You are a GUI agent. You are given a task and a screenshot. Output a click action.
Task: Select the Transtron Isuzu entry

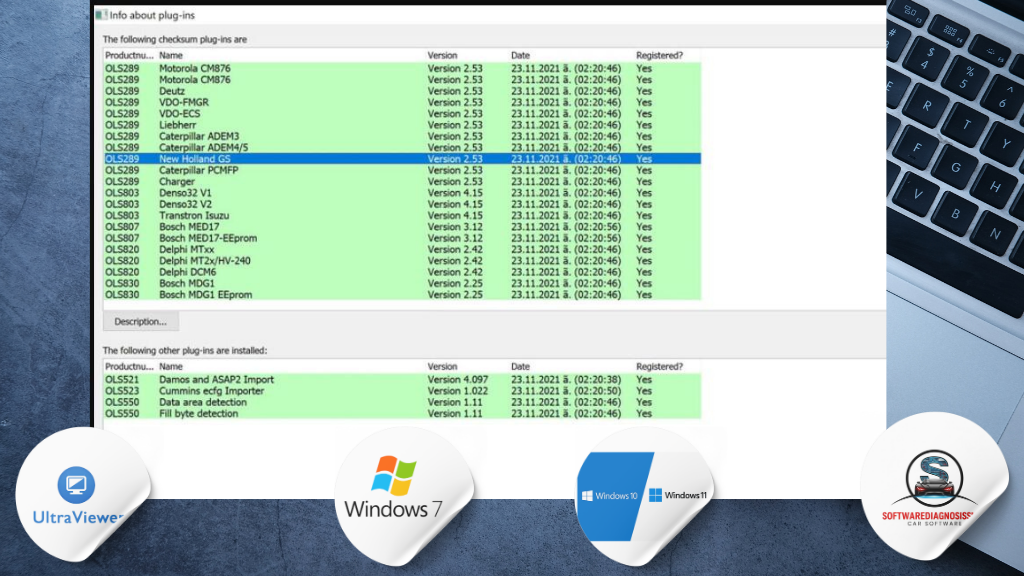point(194,216)
